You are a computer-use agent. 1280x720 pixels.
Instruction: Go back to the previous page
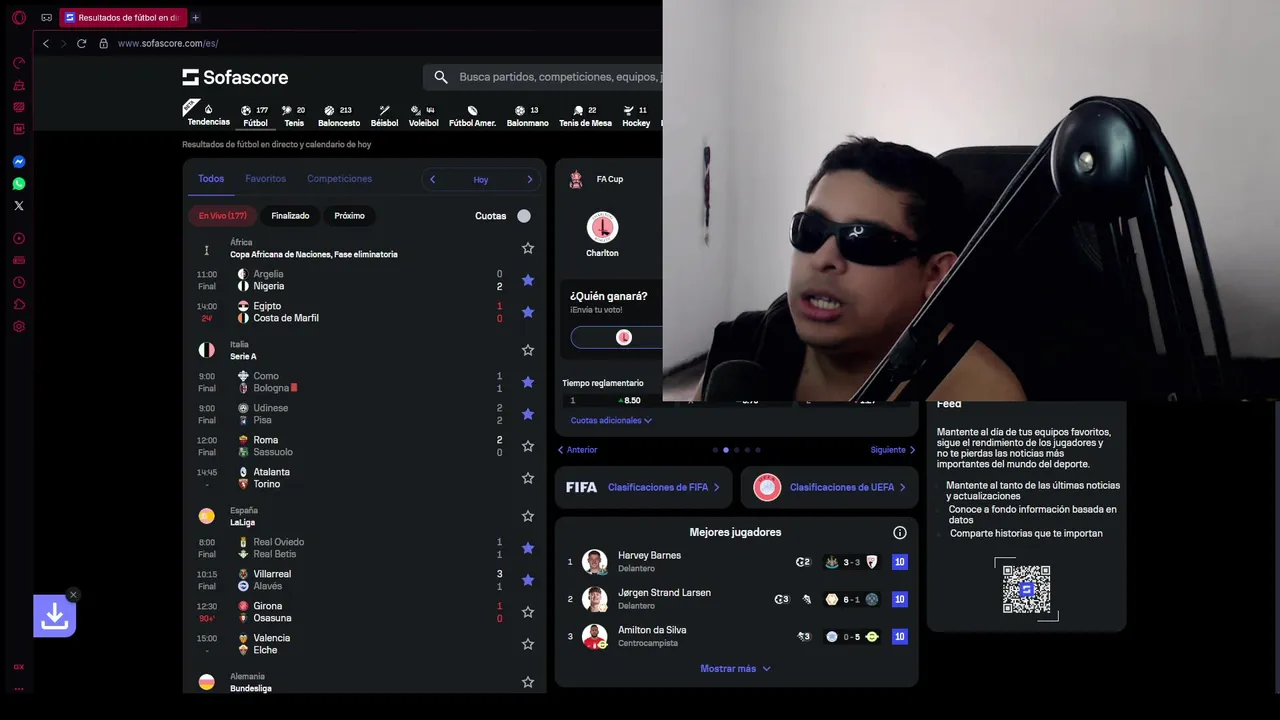click(46, 43)
